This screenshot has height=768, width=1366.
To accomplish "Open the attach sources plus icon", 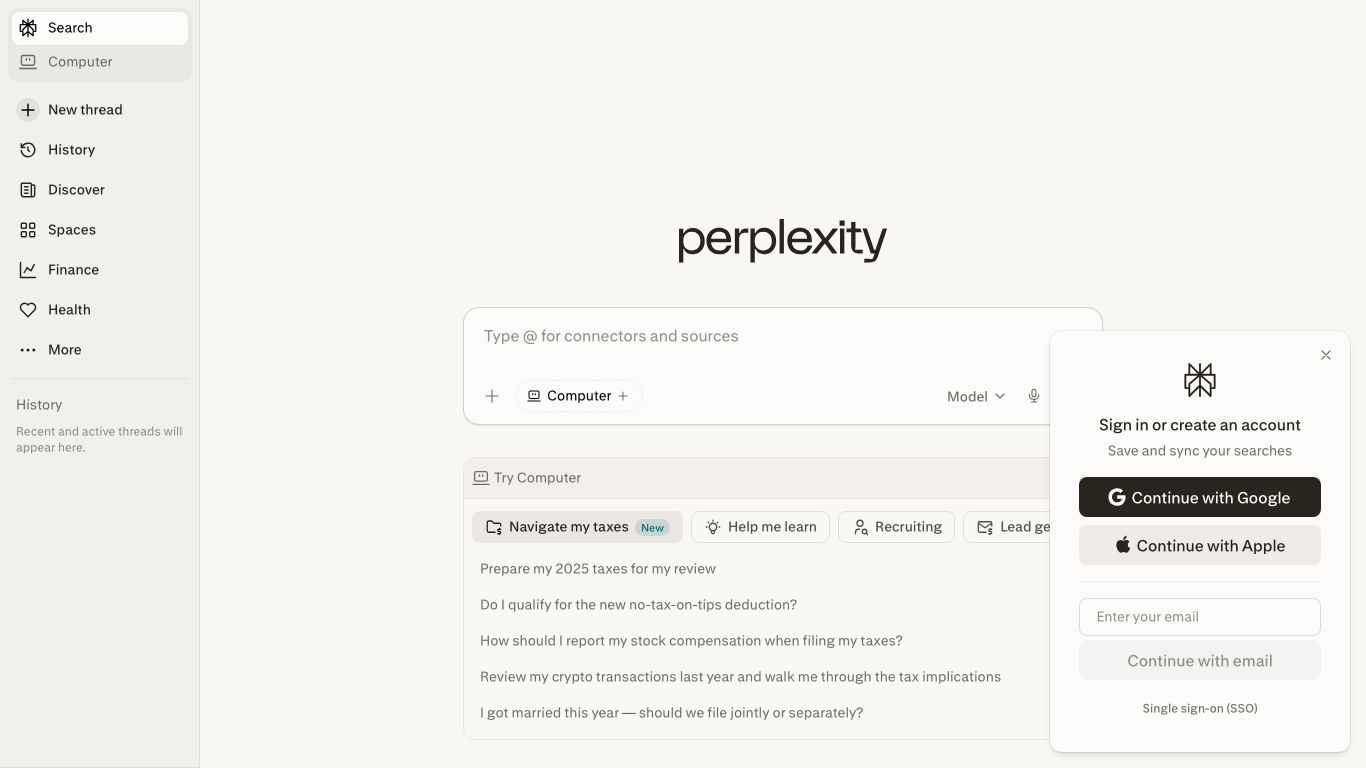I will 492,396.
